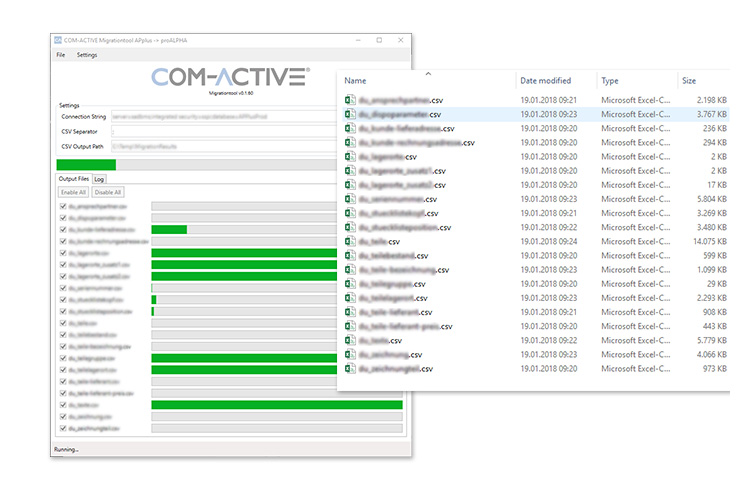Click Excel icon of the 2.198 KB file
Image resolution: width=750 pixels, height=499 pixels.
350,100
